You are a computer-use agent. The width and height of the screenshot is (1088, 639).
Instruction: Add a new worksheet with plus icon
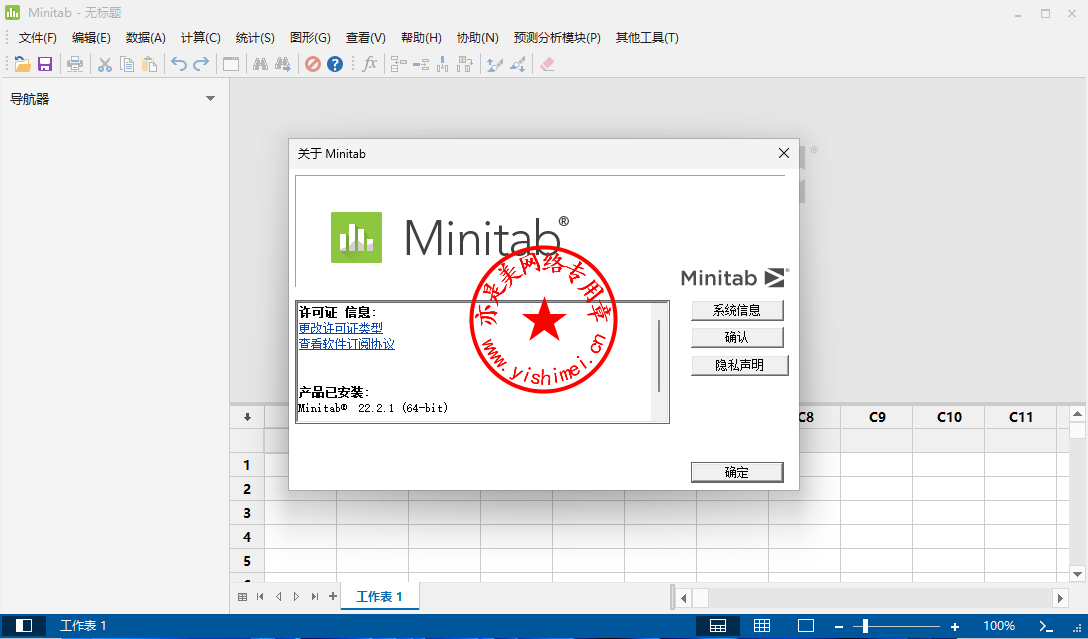click(333, 596)
